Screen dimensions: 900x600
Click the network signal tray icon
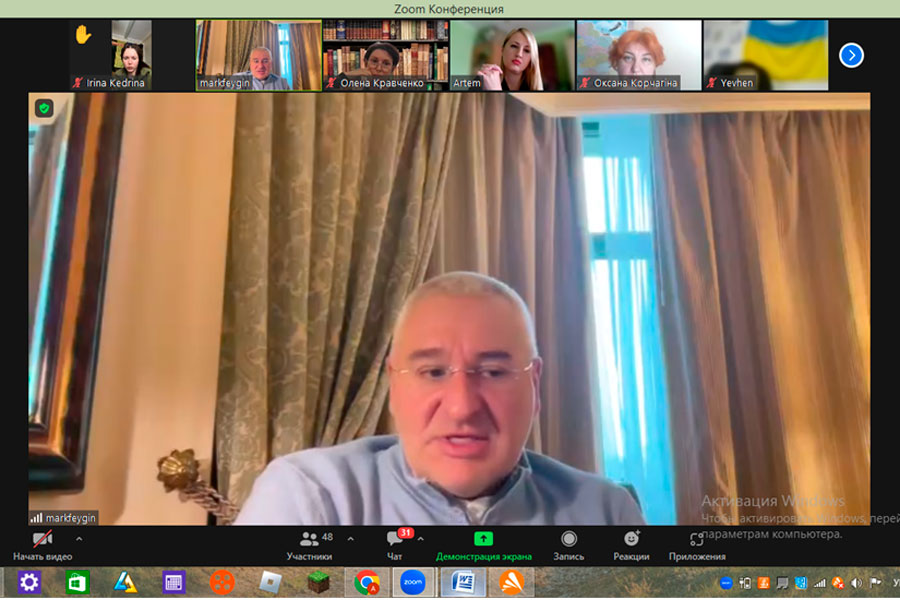pos(819,583)
